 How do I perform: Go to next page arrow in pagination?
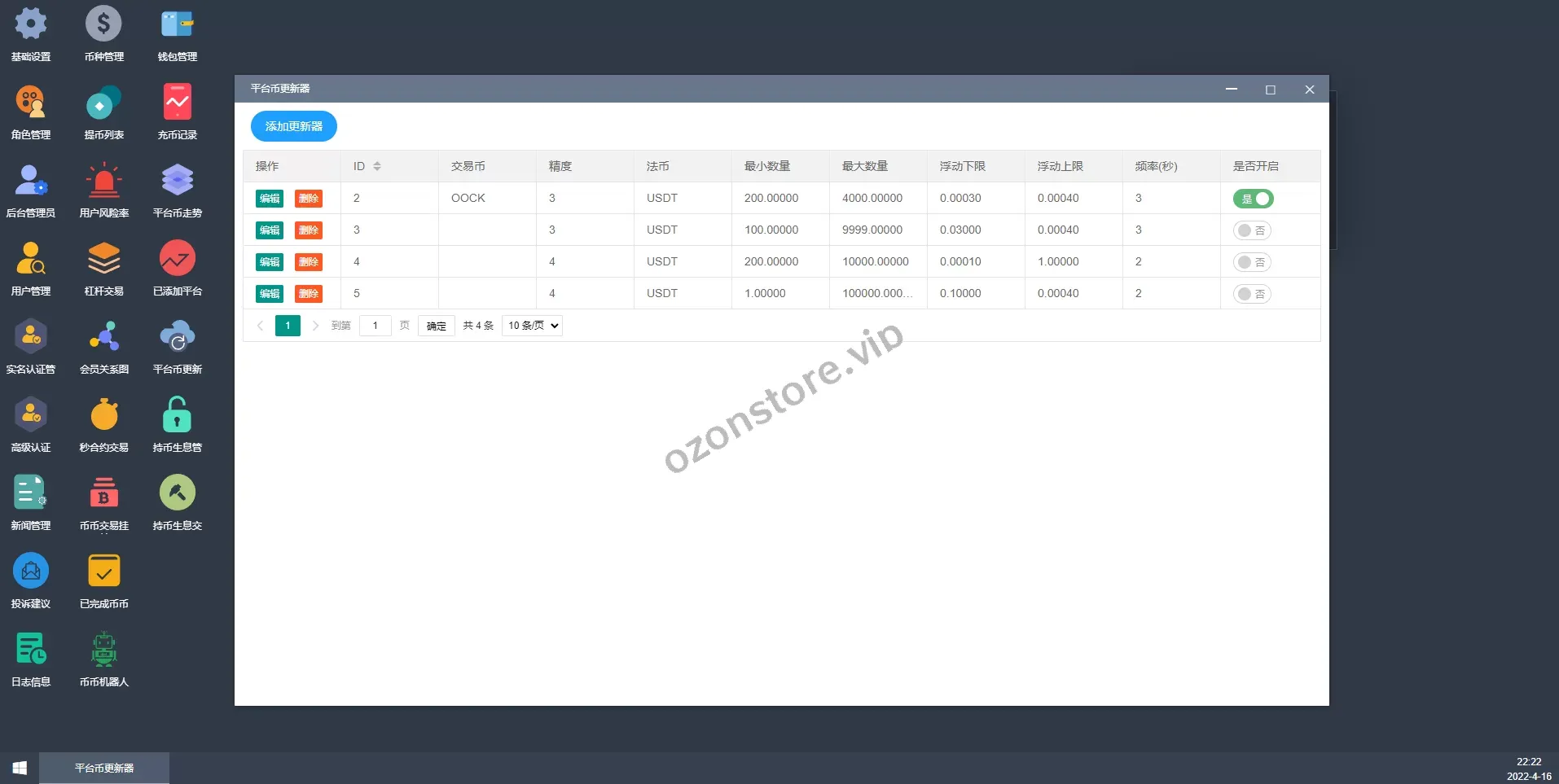tap(315, 326)
